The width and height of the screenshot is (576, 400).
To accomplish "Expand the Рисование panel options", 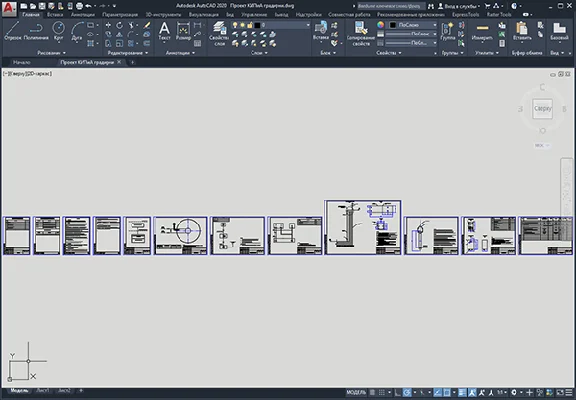I will click(51, 53).
